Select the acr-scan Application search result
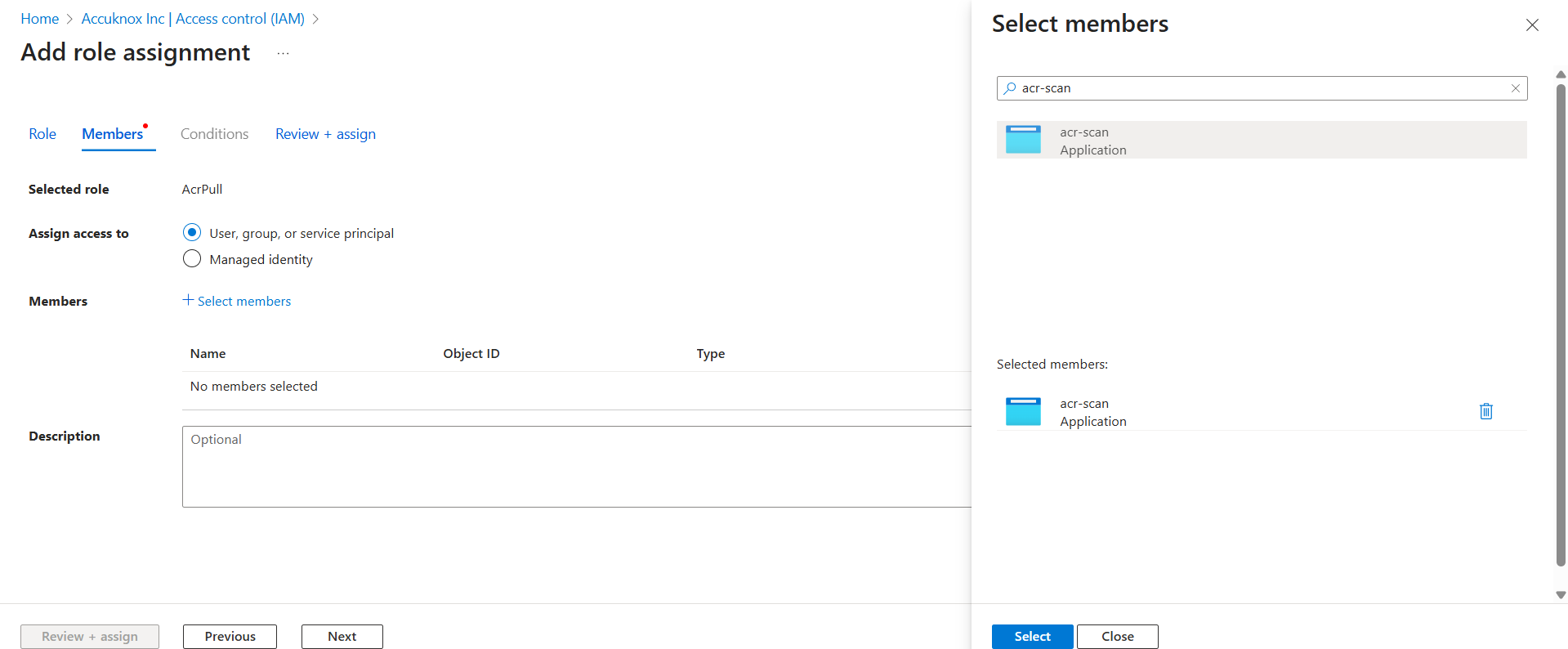The width and height of the screenshot is (1568, 649). (x=1262, y=140)
